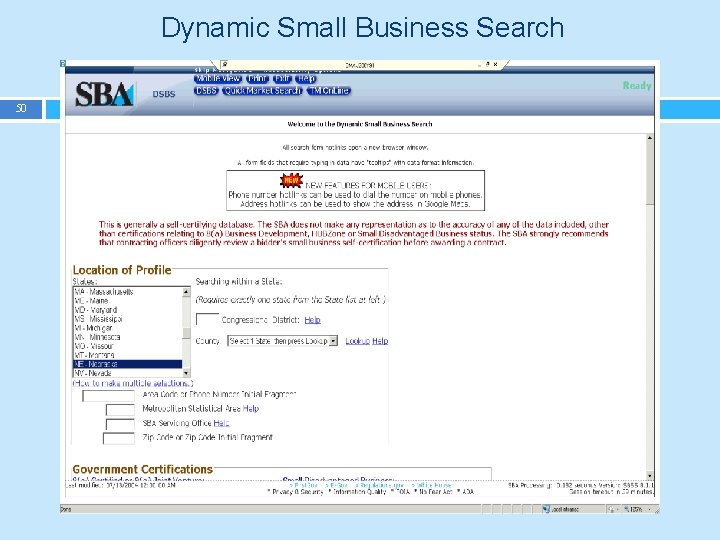Select MI - Michigan in States list

pyautogui.click(x=128, y=328)
